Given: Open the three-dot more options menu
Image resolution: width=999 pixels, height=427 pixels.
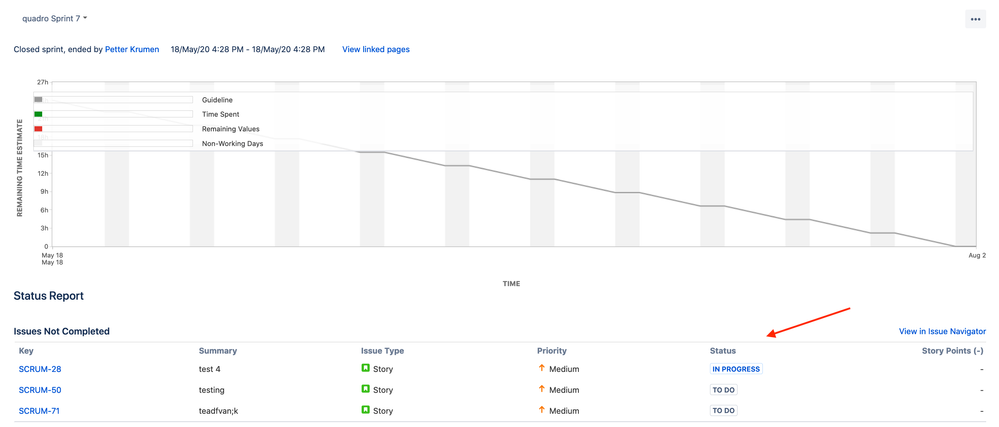Looking at the screenshot, I should [x=975, y=19].
